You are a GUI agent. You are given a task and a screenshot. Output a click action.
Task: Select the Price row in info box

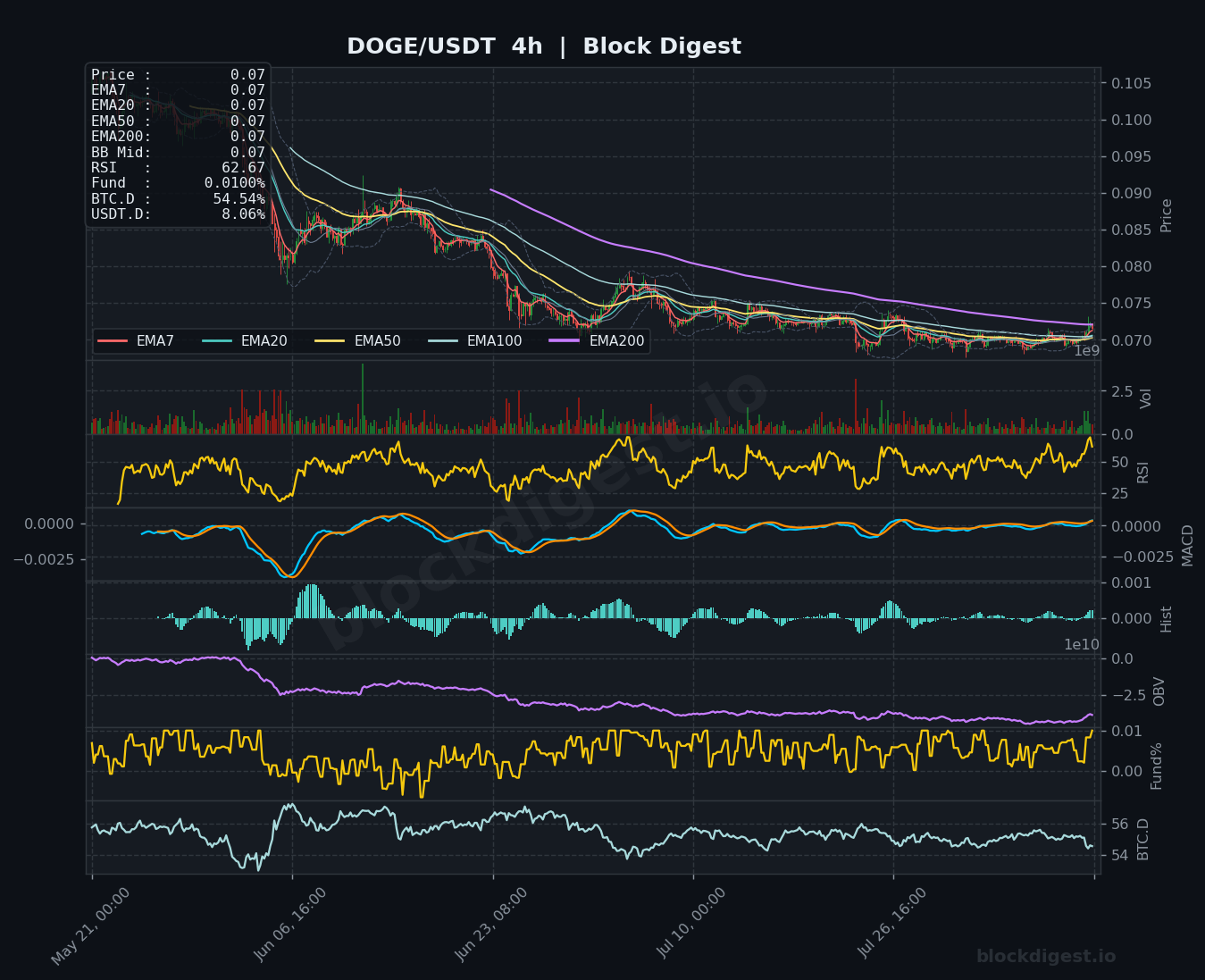click(x=178, y=75)
